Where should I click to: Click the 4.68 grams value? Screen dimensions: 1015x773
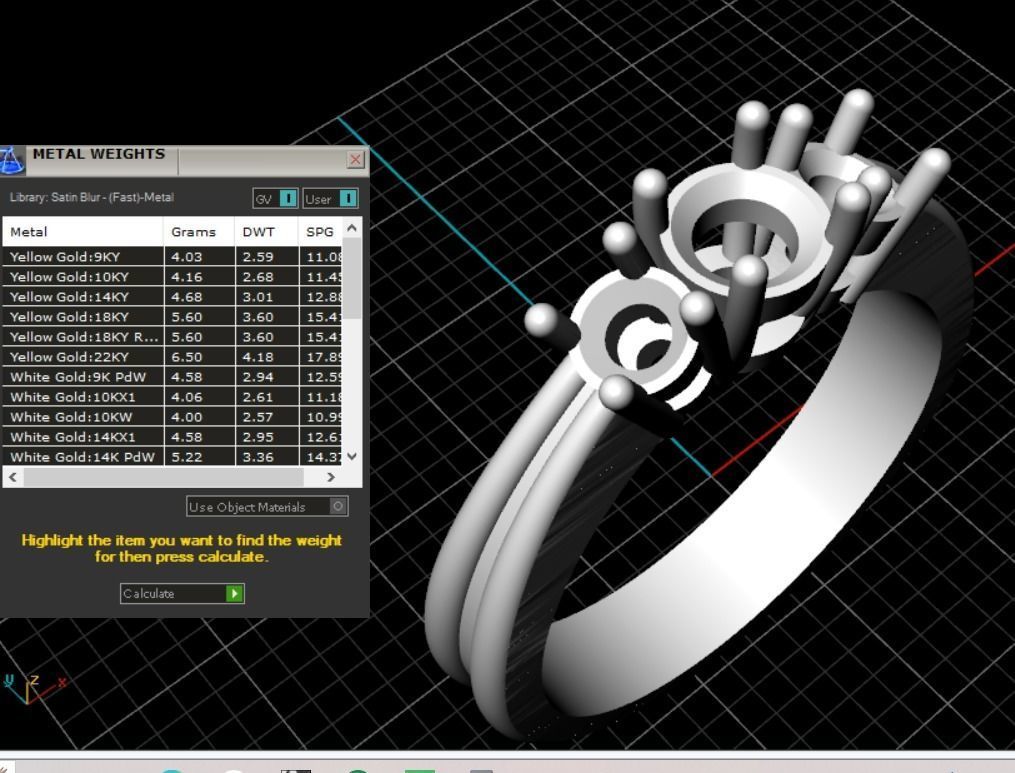187,297
